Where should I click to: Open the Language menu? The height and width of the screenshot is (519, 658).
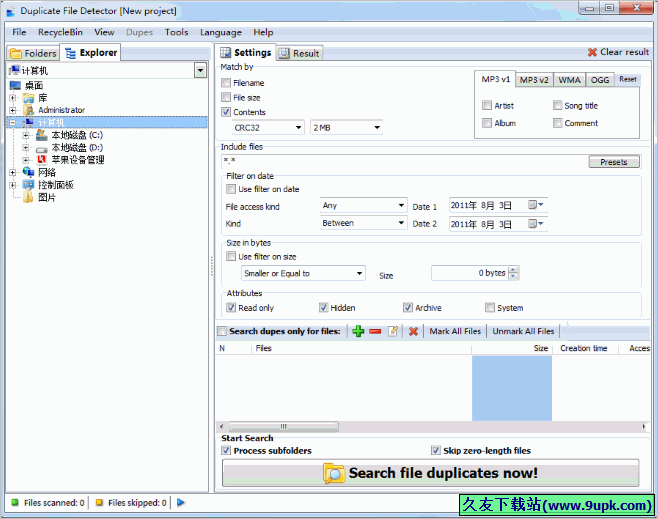click(221, 32)
